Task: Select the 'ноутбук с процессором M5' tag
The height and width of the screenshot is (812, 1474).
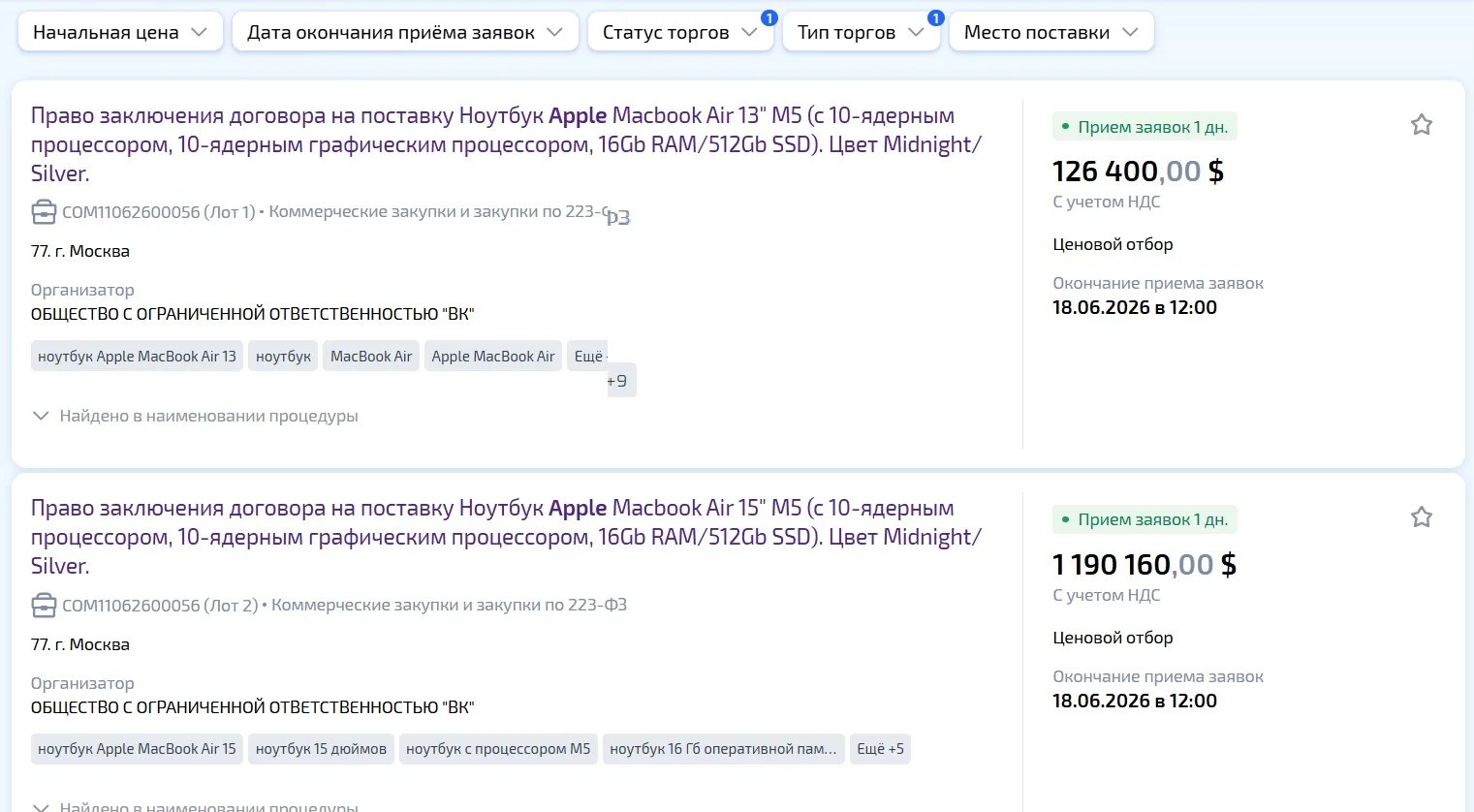Action: (x=498, y=749)
